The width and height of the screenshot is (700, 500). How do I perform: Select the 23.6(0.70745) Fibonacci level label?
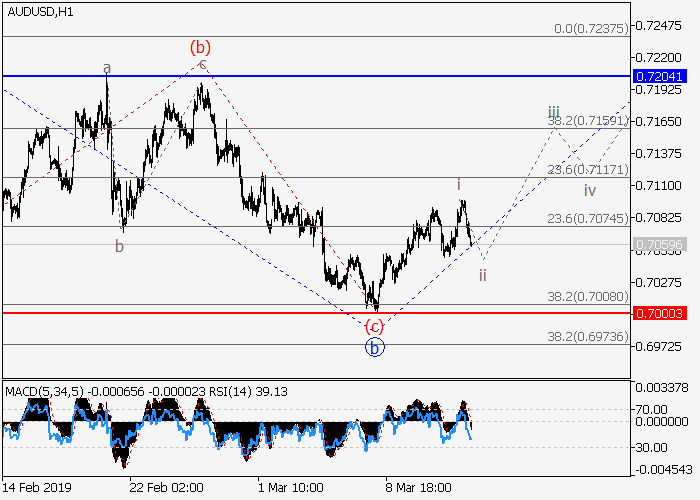pyautogui.click(x=587, y=217)
